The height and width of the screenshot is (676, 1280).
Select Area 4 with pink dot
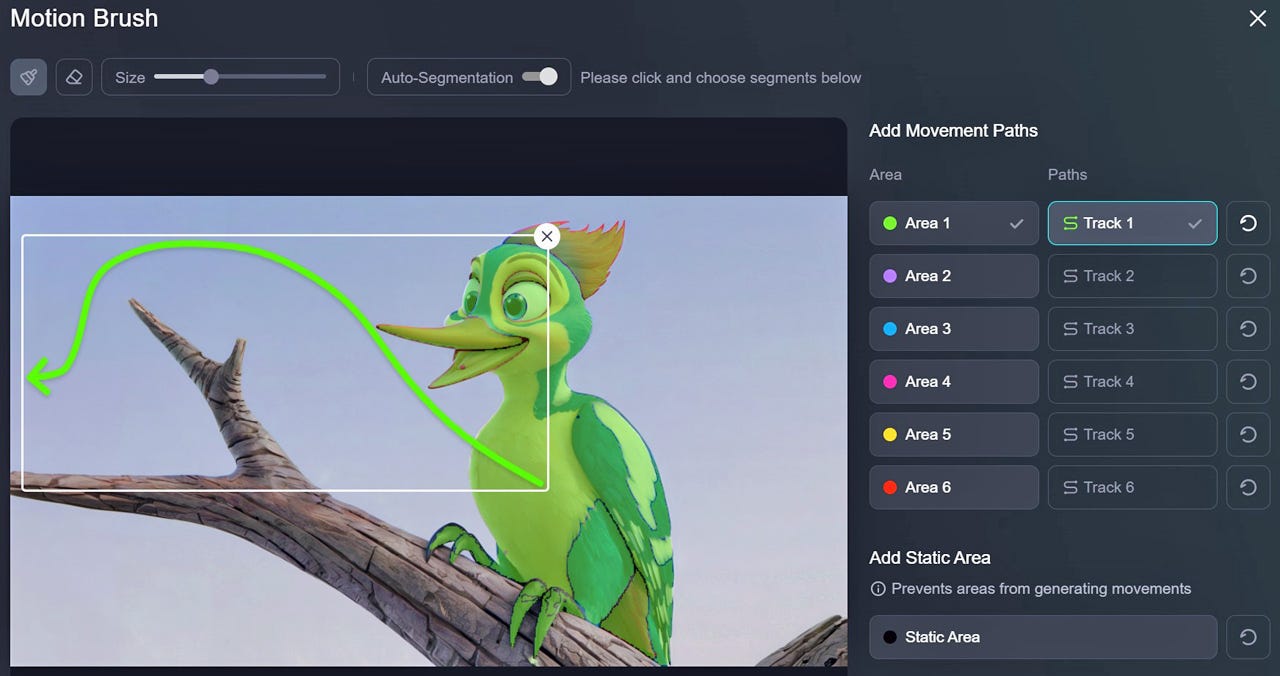point(954,382)
